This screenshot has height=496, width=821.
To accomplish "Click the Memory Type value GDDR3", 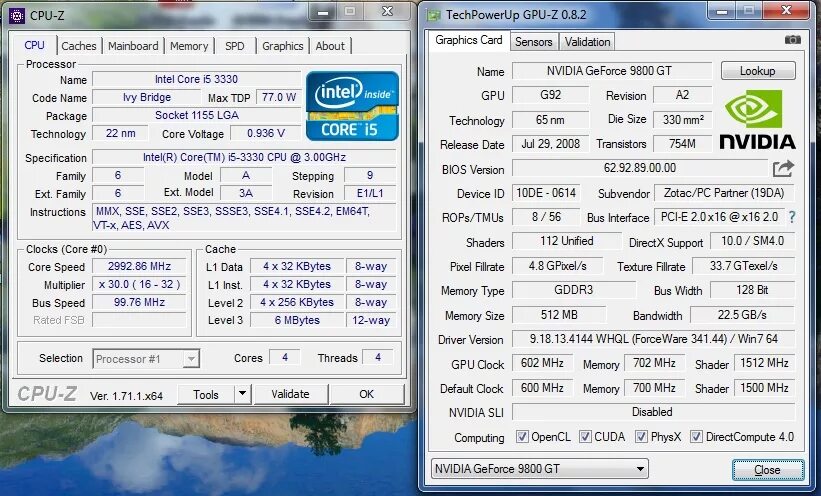I will point(574,290).
